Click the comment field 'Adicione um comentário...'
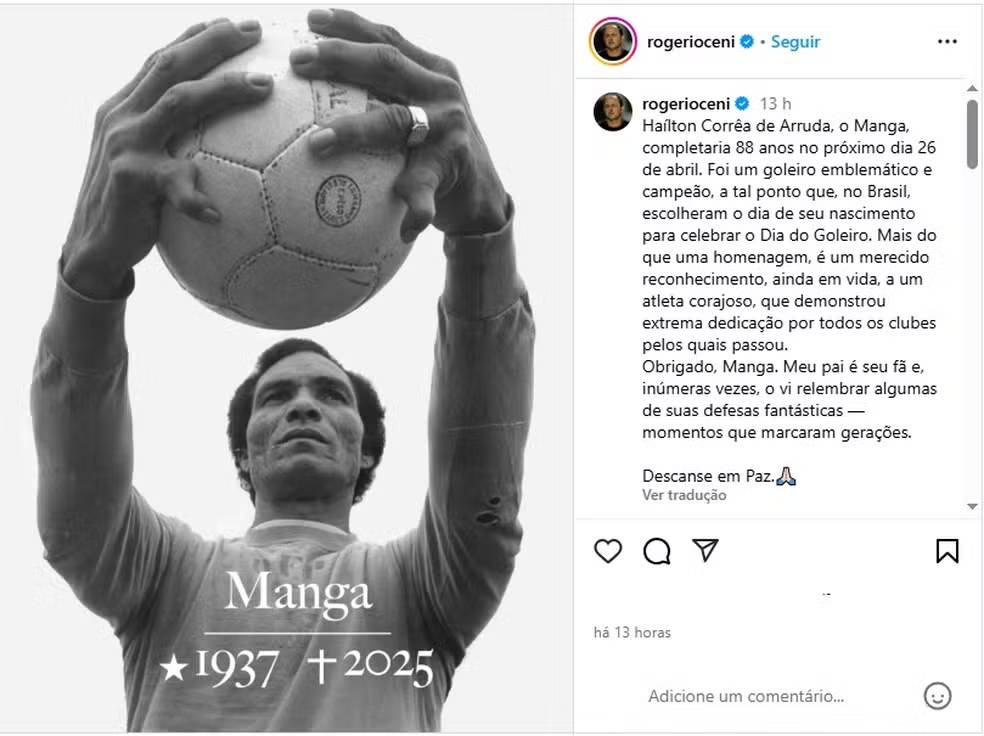 click(746, 696)
